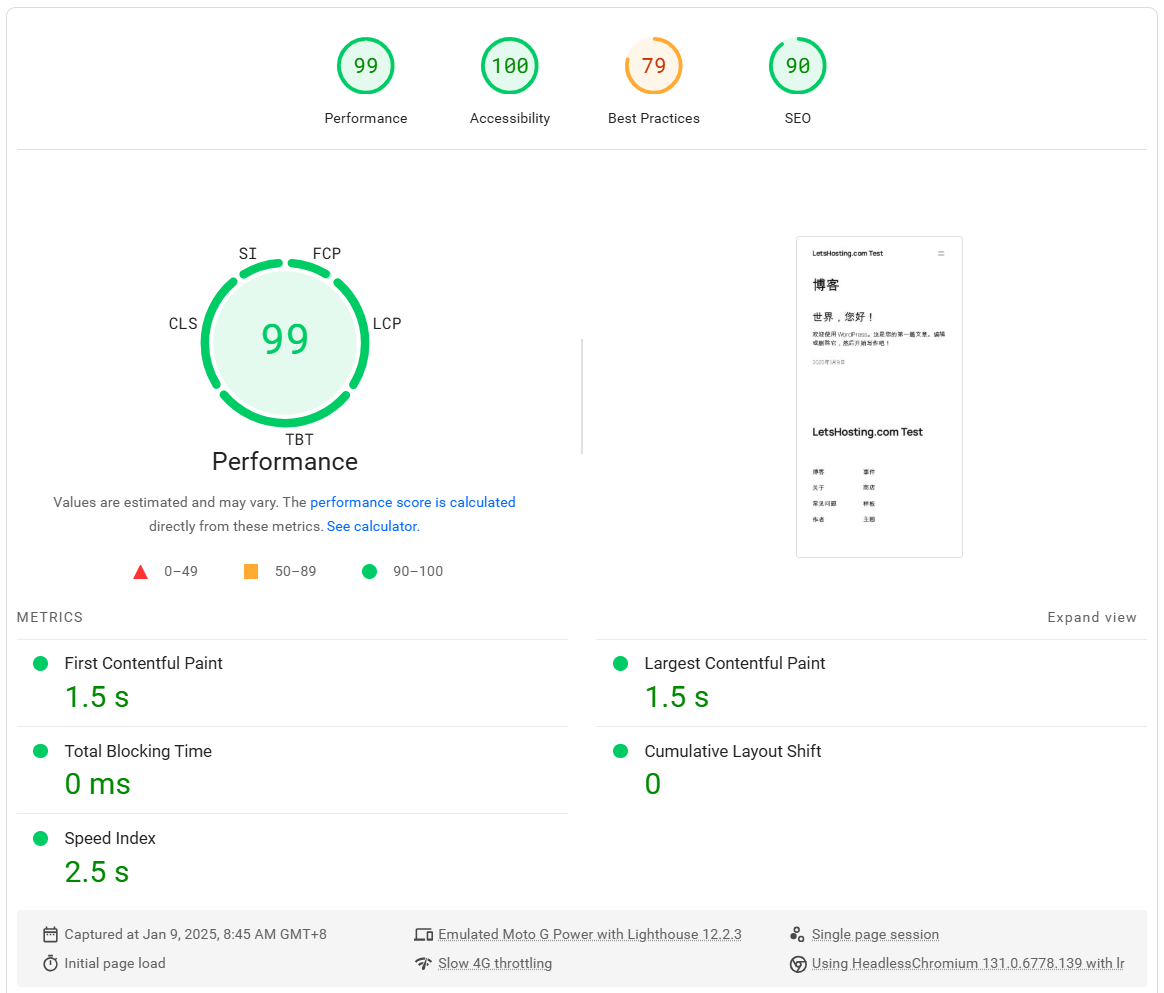Click the '50–89' legend text
Viewport: 1164px width, 993px height.
tap(295, 571)
